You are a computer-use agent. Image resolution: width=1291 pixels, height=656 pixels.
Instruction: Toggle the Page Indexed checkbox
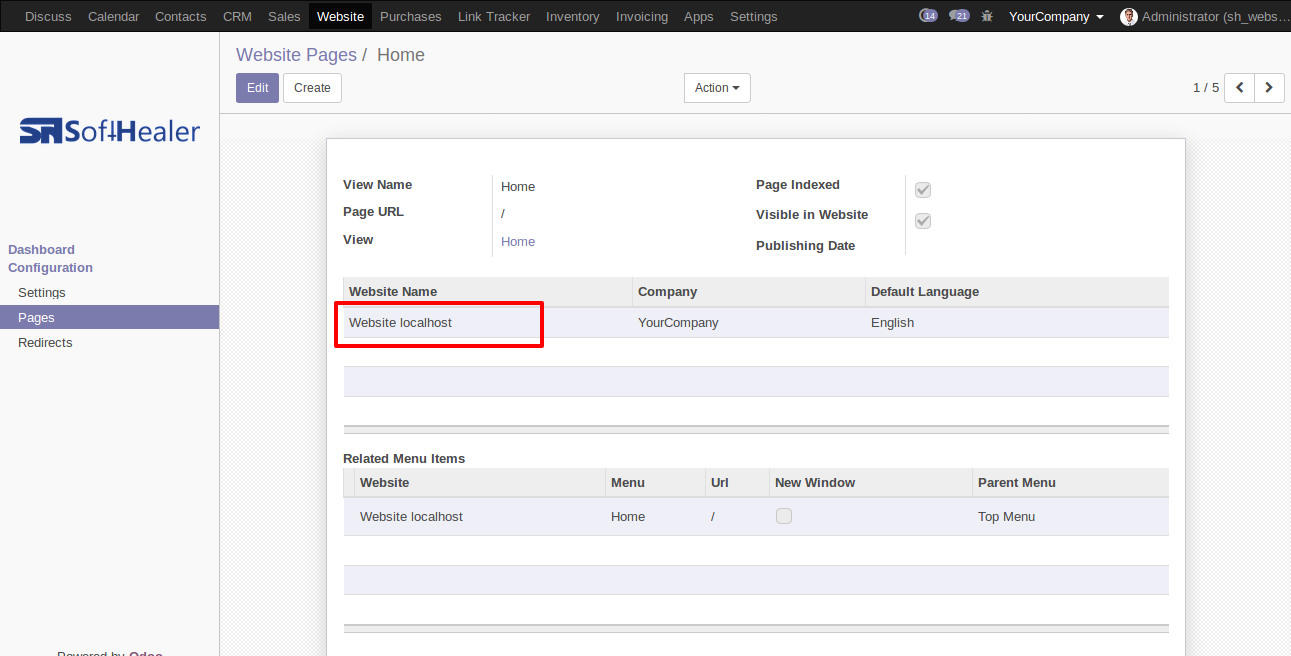point(923,190)
